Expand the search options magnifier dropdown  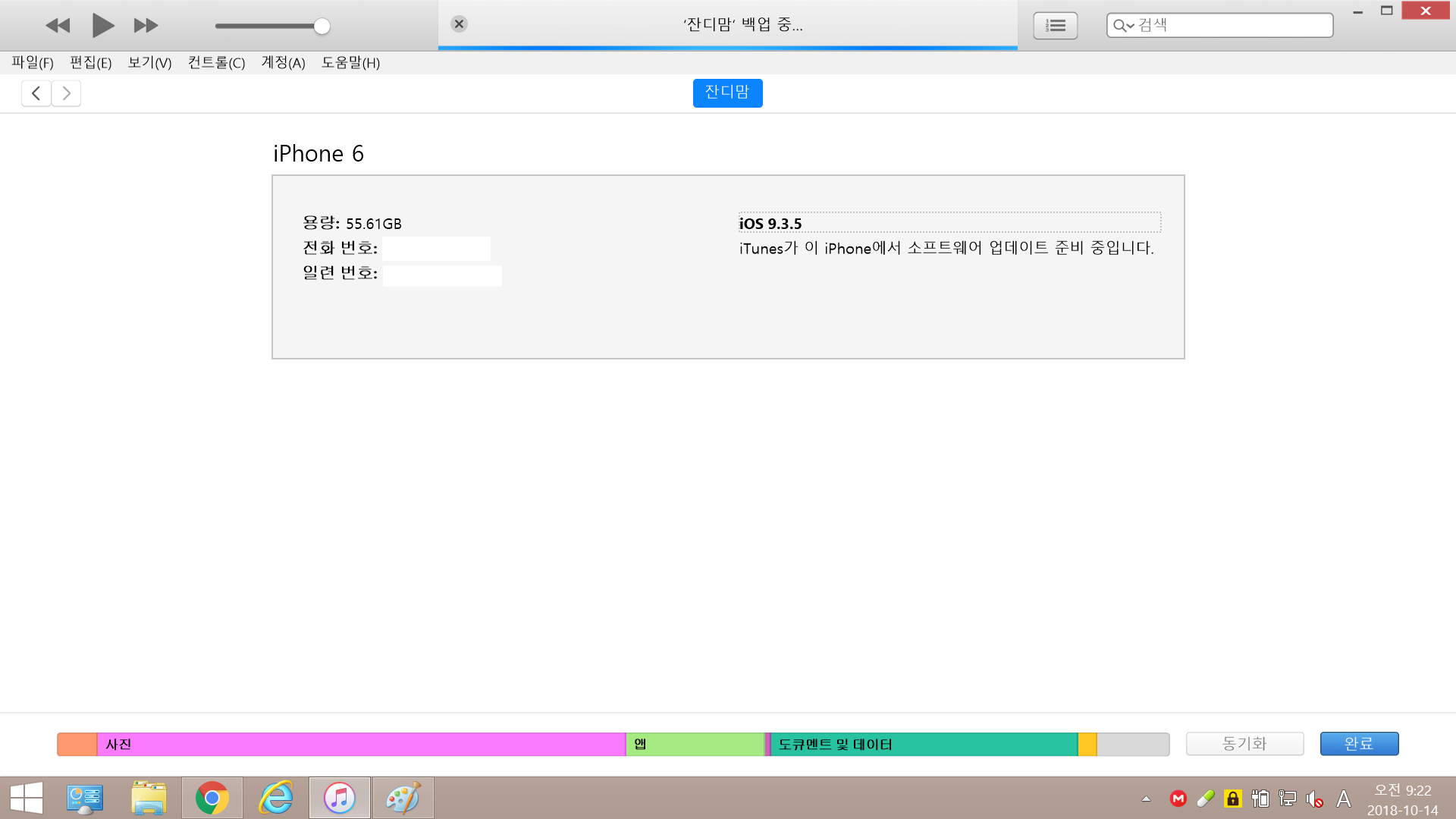click(x=1123, y=26)
